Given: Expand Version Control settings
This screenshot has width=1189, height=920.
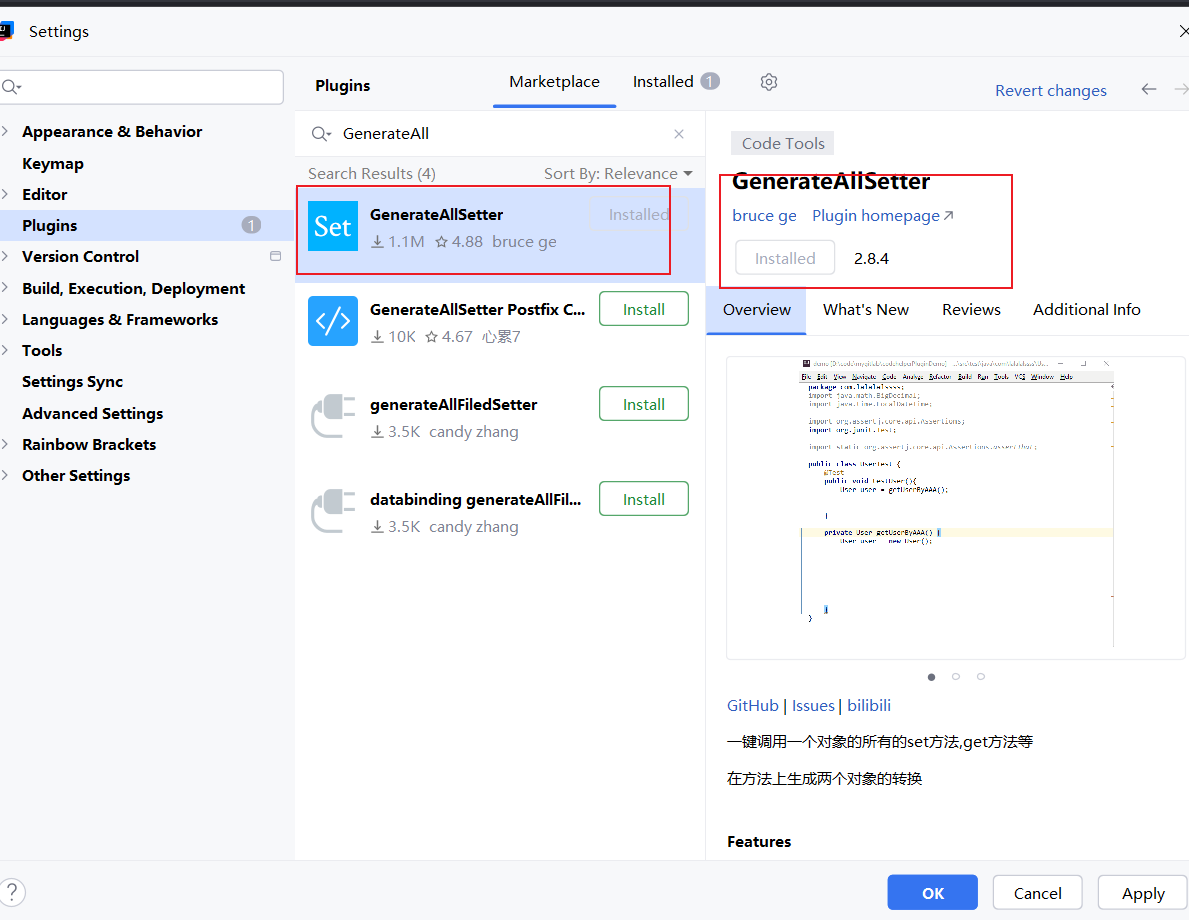Looking at the screenshot, I should pos(5,256).
